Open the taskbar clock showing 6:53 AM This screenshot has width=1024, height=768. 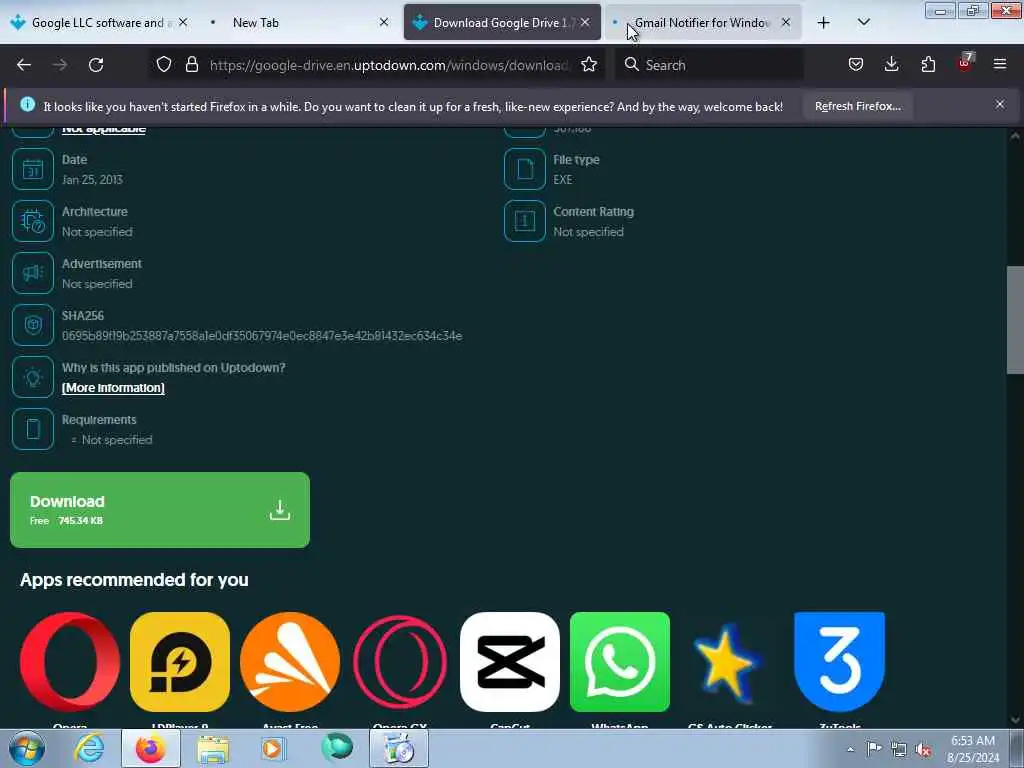coord(973,749)
